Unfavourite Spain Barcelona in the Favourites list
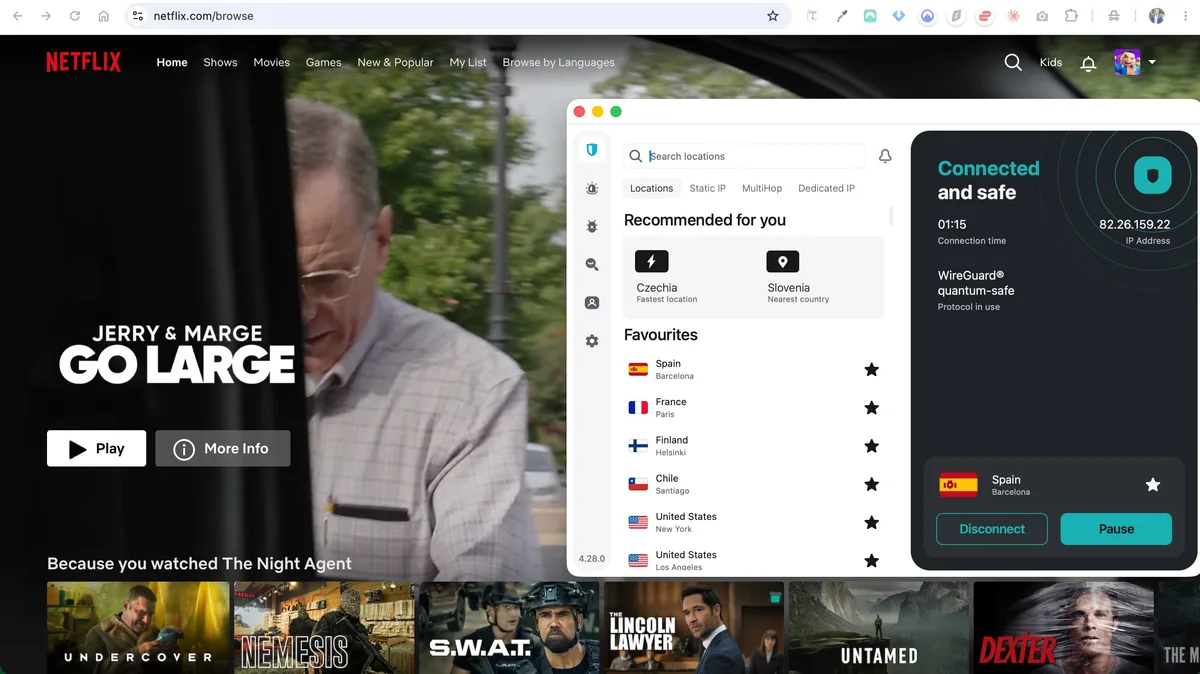 coord(871,370)
